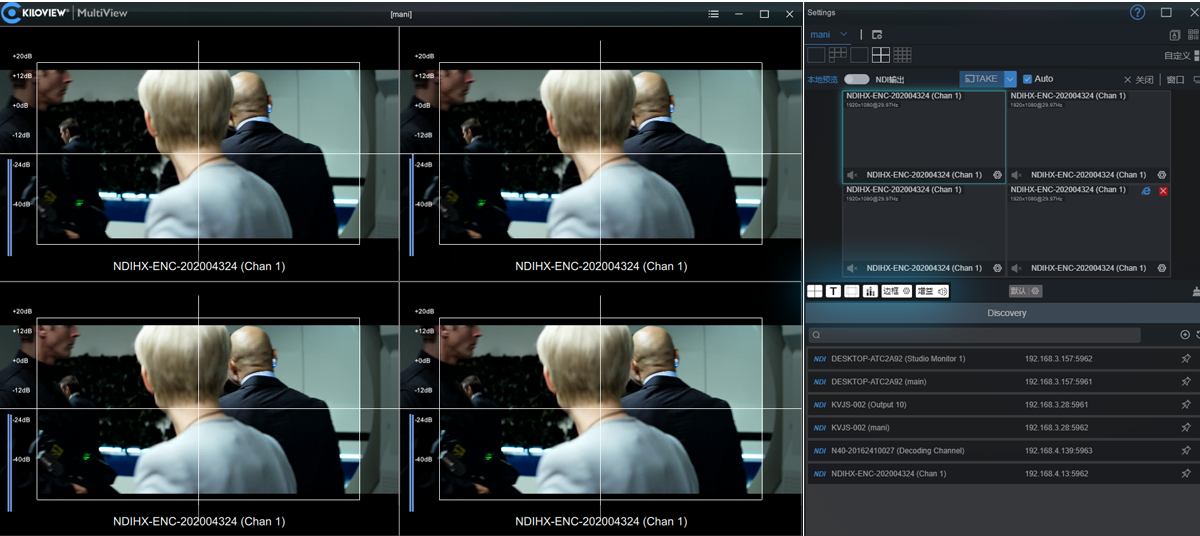Click bottom-right video pane in MultiView
1200x536 pixels.
click(x=601, y=408)
